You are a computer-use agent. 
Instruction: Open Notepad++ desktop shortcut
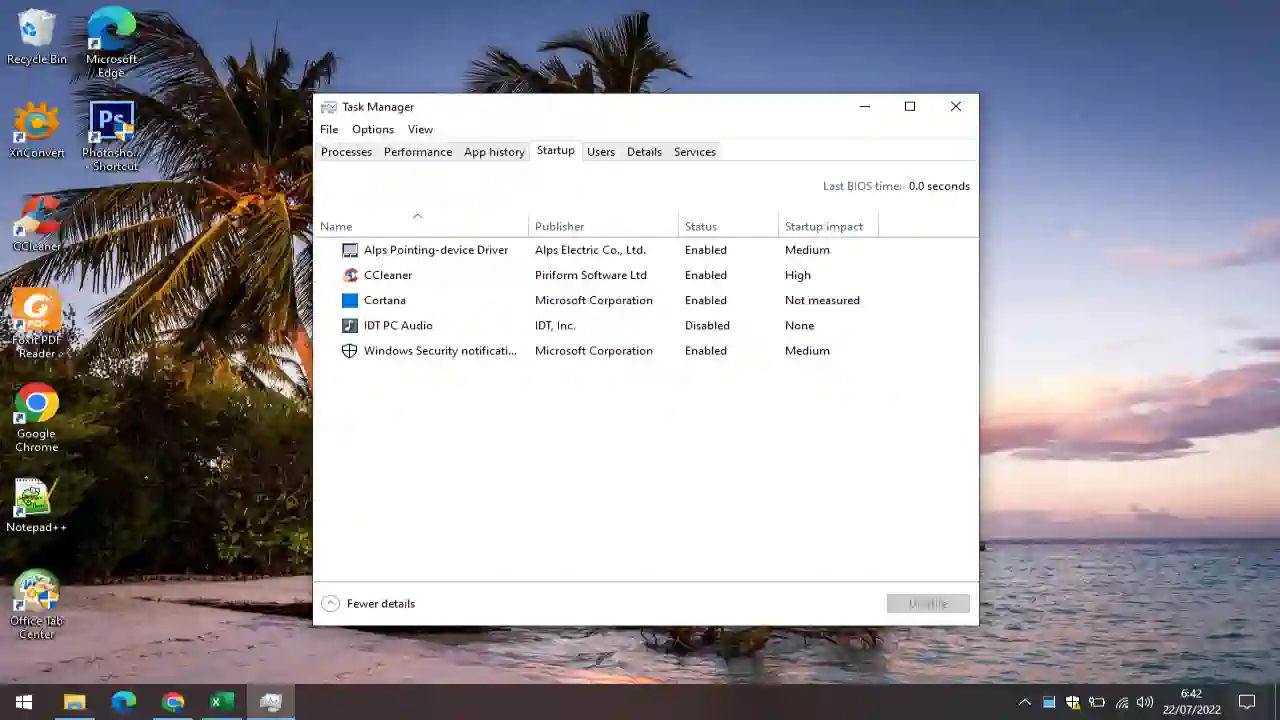click(36, 506)
